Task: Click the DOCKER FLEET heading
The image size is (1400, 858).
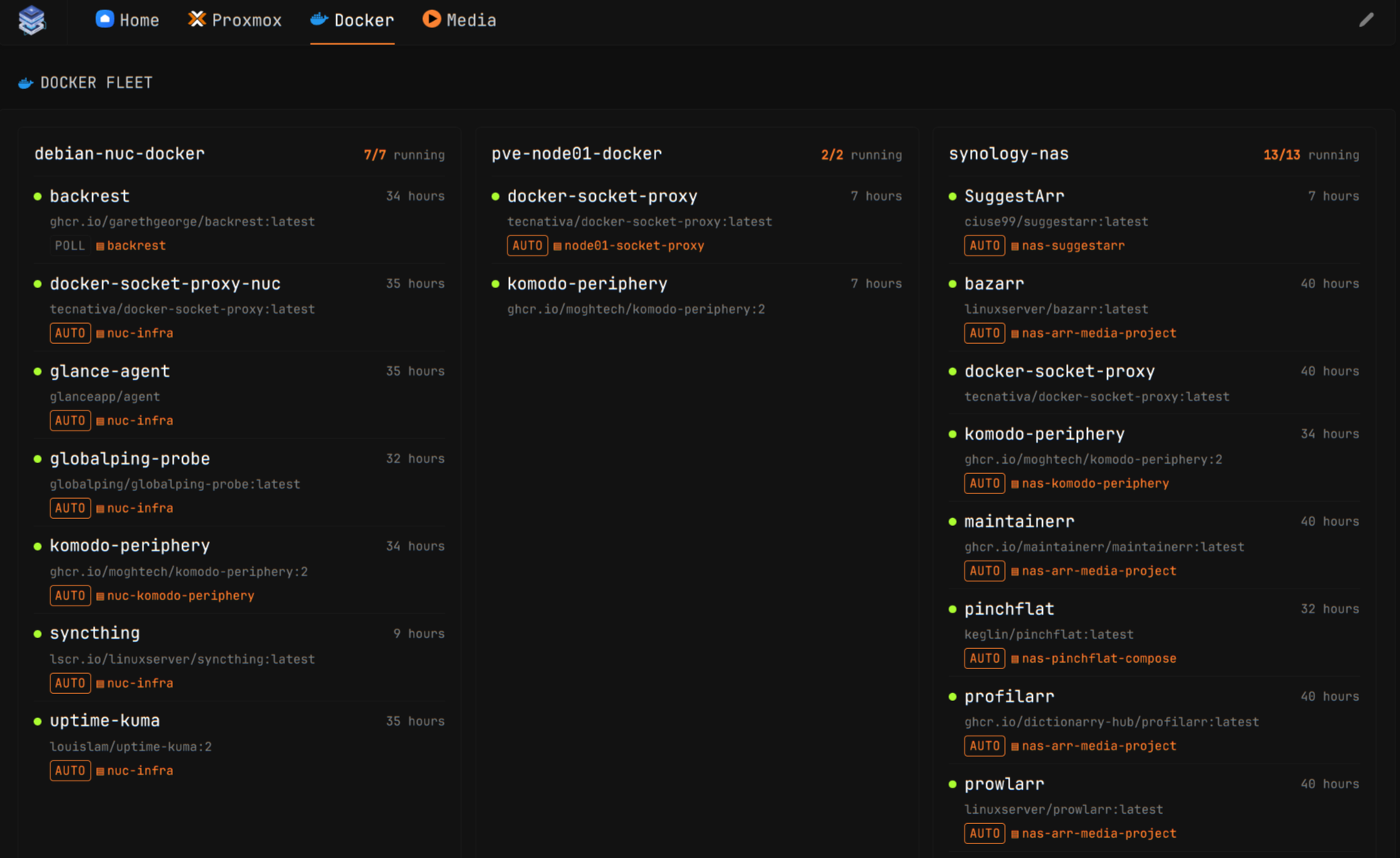Action: 97,83
